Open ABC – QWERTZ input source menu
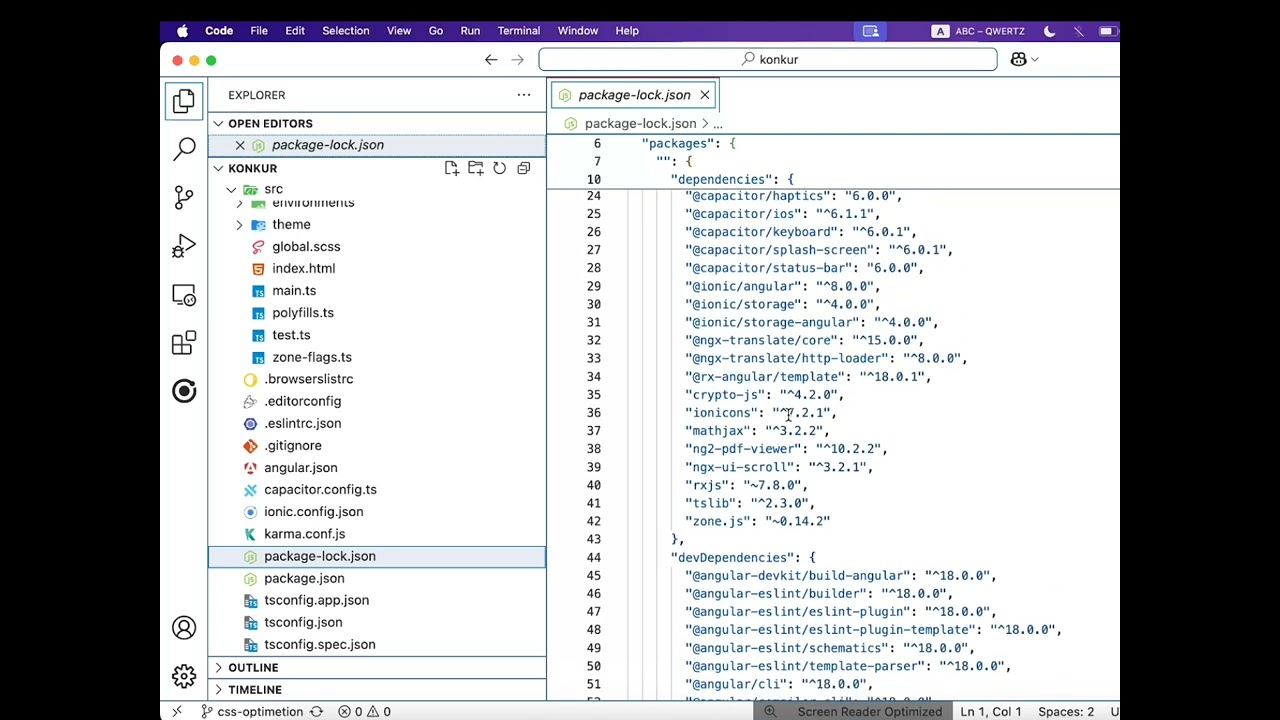Image resolution: width=1280 pixels, height=720 pixels. click(978, 31)
